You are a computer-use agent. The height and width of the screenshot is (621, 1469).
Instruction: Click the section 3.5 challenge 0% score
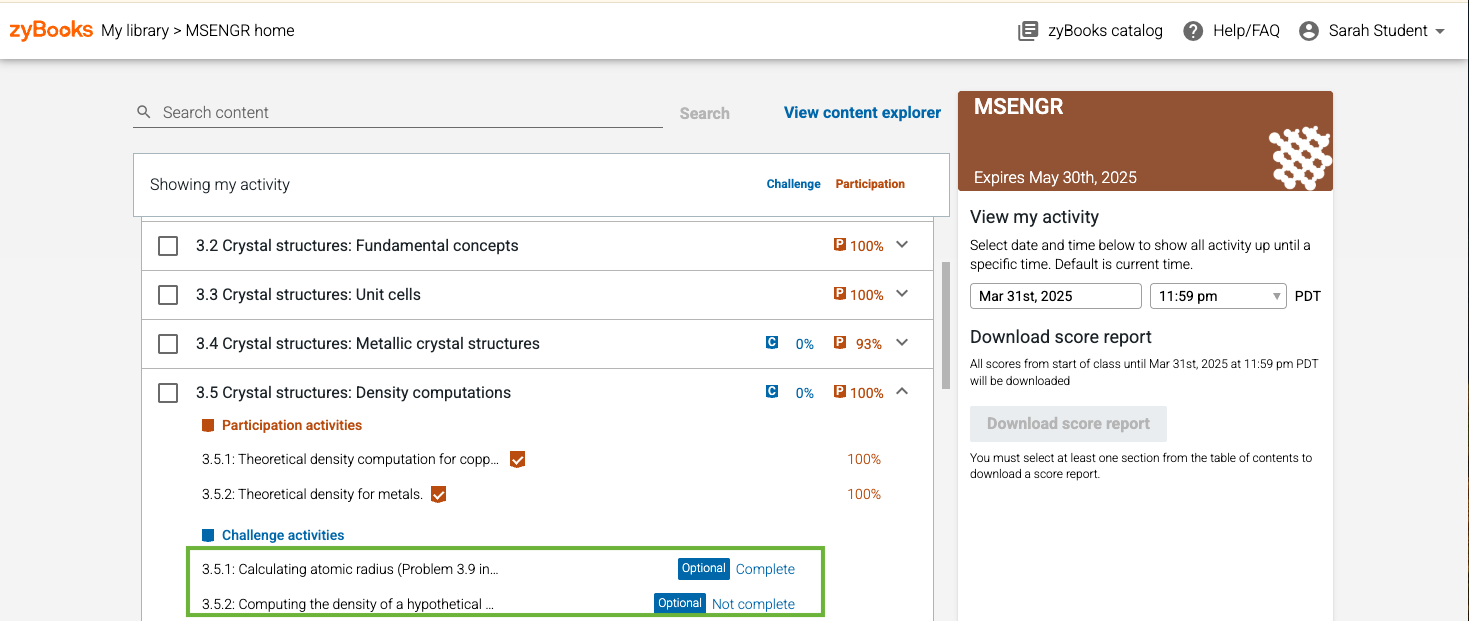point(805,393)
